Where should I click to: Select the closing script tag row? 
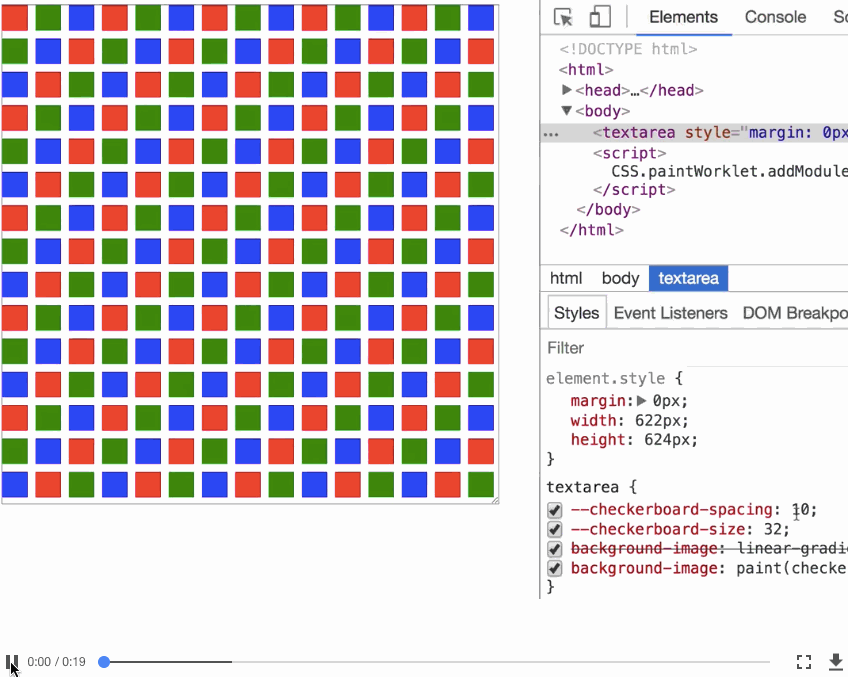pos(634,190)
